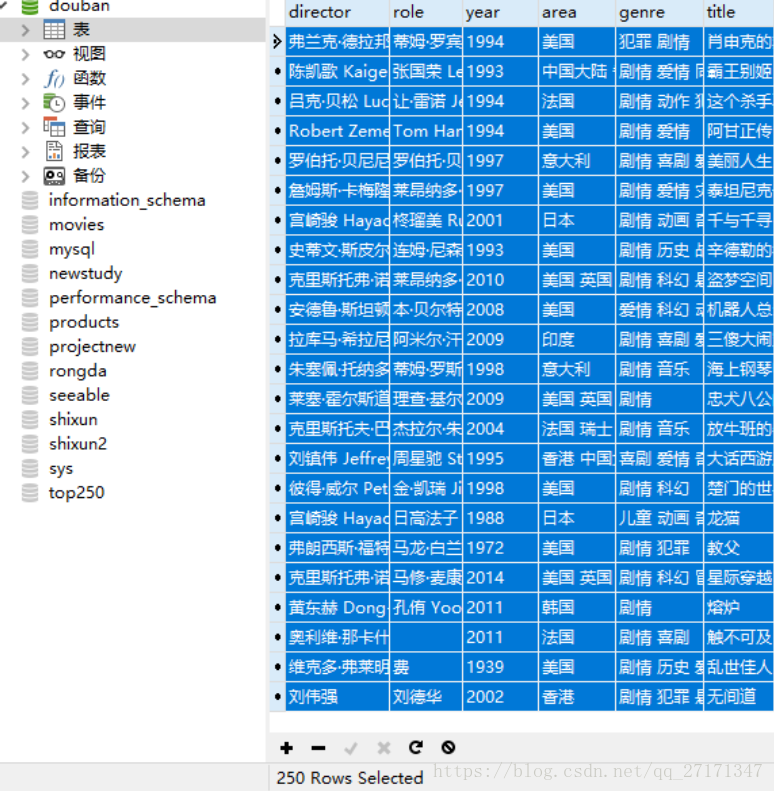The width and height of the screenshot is (774, 791).
Task: Click the year column header
Action: tap(500, 12)
